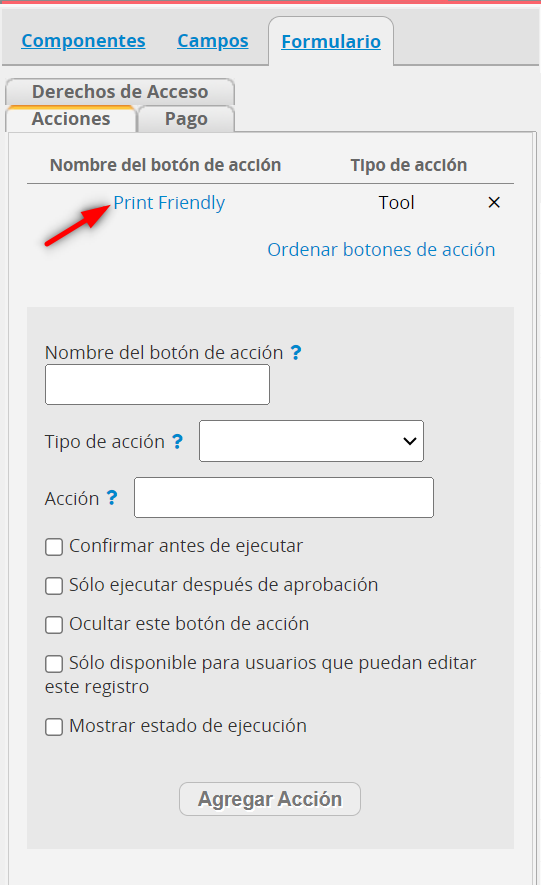Open the Derechos de Acceso subtab

tap(120, 91)
